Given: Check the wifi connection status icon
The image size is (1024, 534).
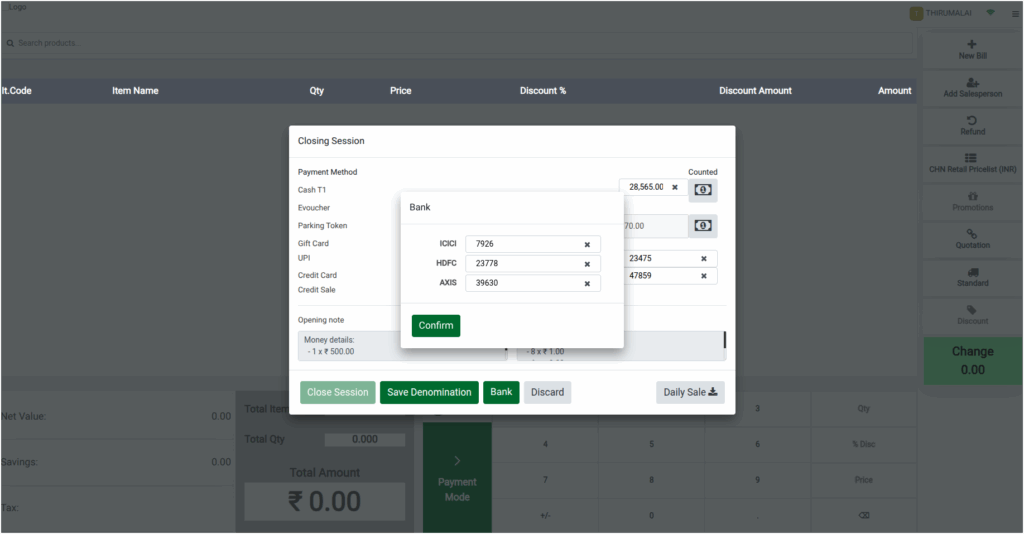Looking at the screenshot, I should click(x=991, y=12).
